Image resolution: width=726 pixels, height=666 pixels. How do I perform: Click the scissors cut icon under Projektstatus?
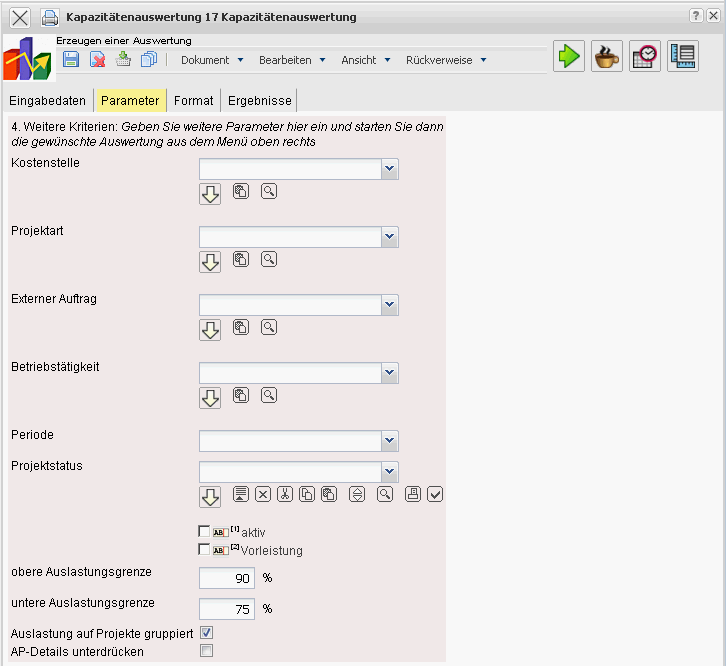pos(284,494)
